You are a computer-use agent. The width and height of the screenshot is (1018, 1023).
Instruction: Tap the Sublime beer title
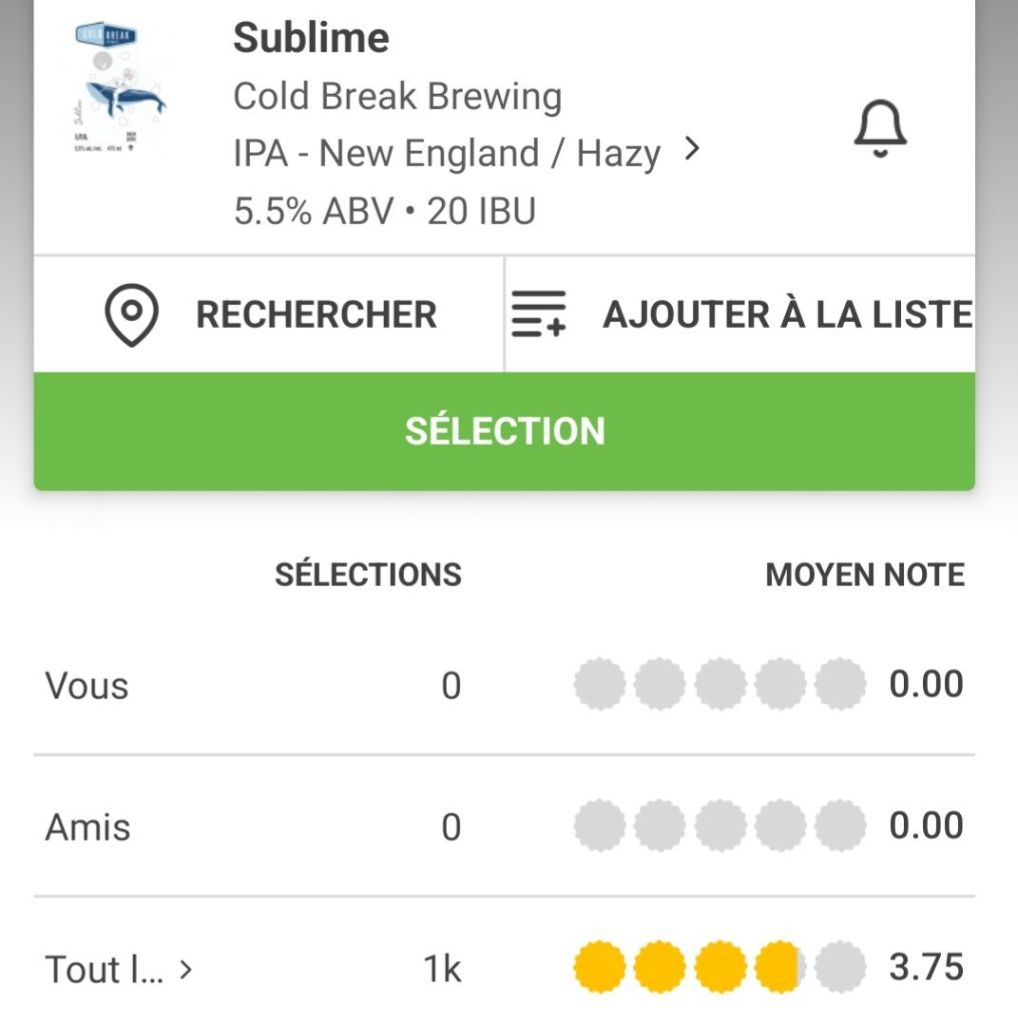tap(311, 38)
